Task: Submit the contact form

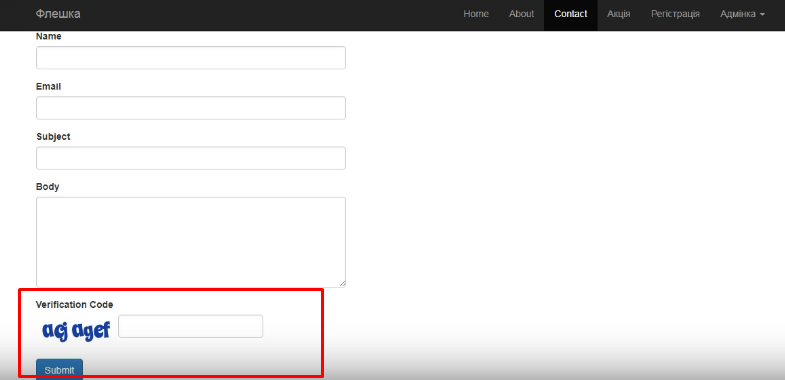Action: click(60, 369)
